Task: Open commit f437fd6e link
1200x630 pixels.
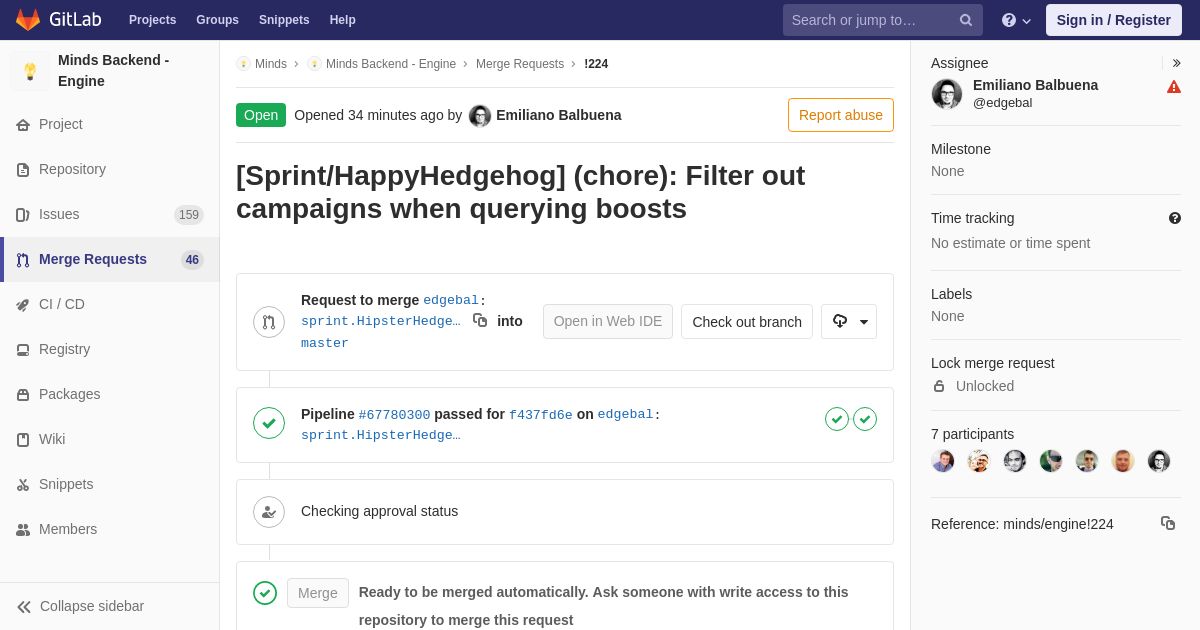Action: 541,415
